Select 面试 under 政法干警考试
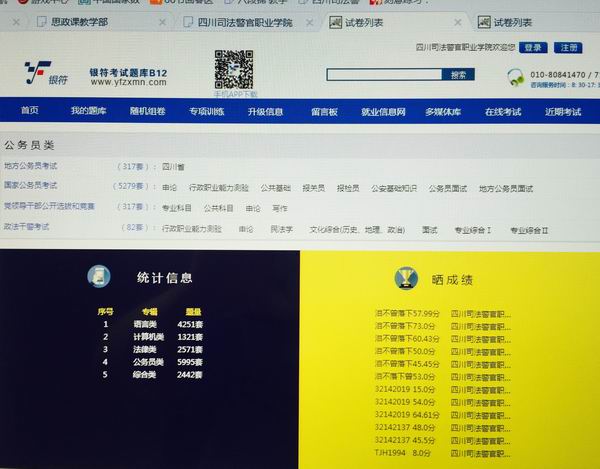 (429, 230)
